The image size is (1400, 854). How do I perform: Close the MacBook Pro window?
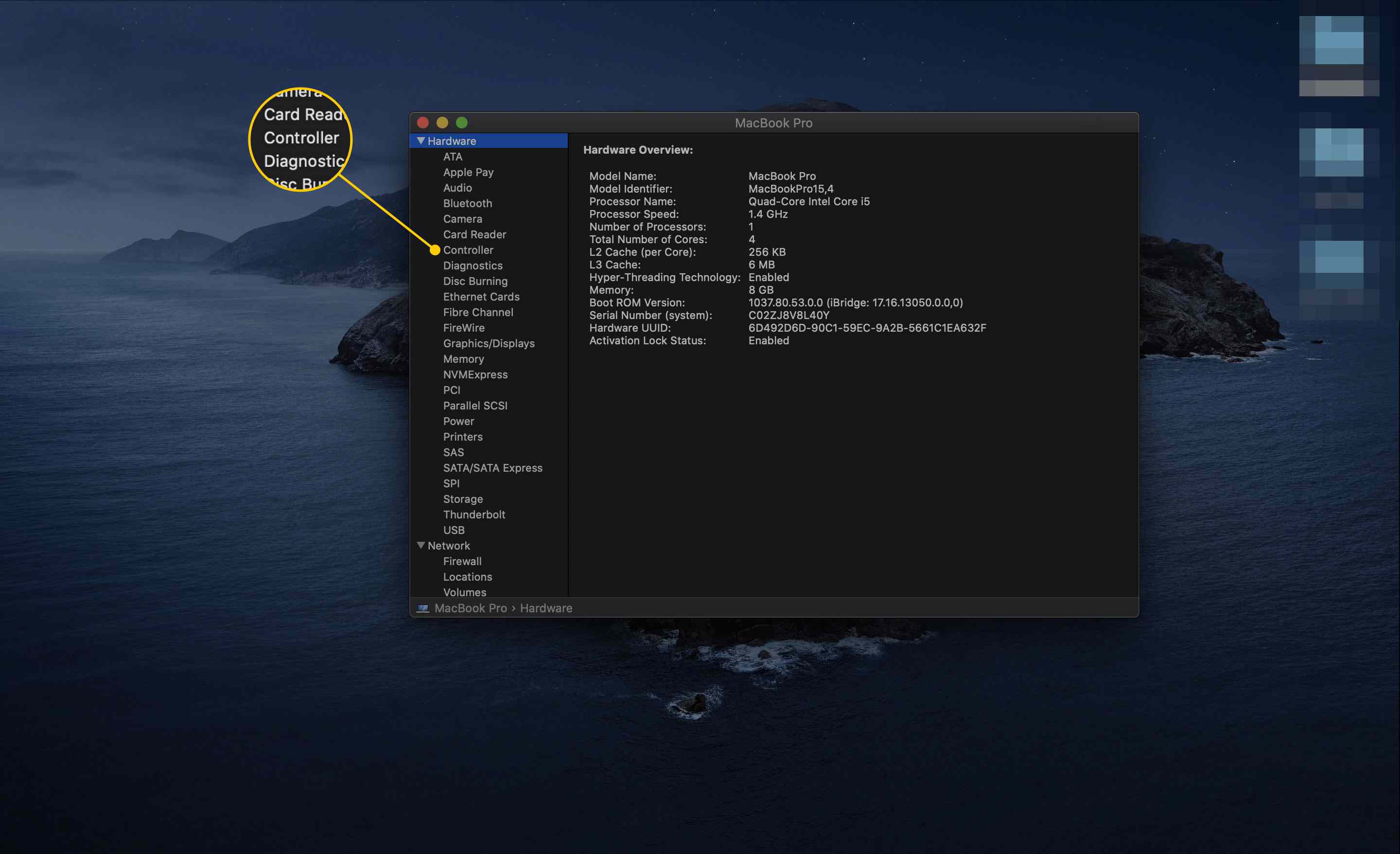pos(423,122)
